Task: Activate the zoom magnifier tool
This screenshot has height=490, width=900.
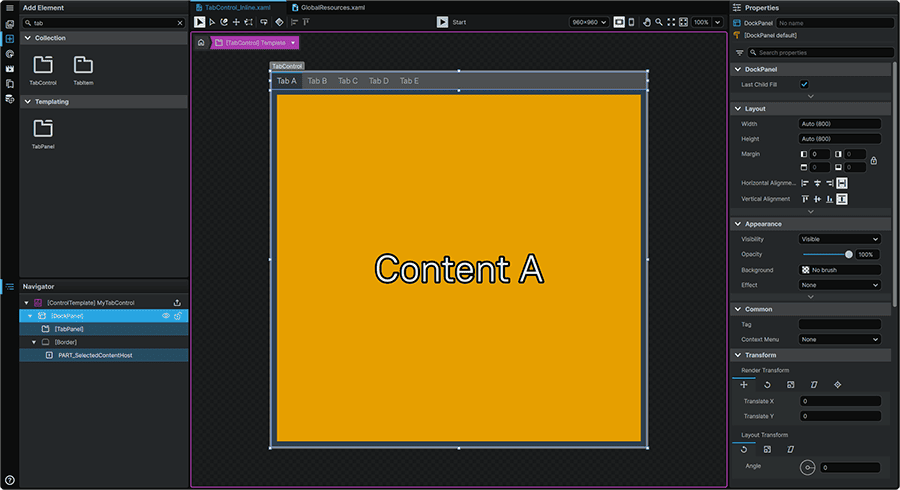Action: point(659,22)
